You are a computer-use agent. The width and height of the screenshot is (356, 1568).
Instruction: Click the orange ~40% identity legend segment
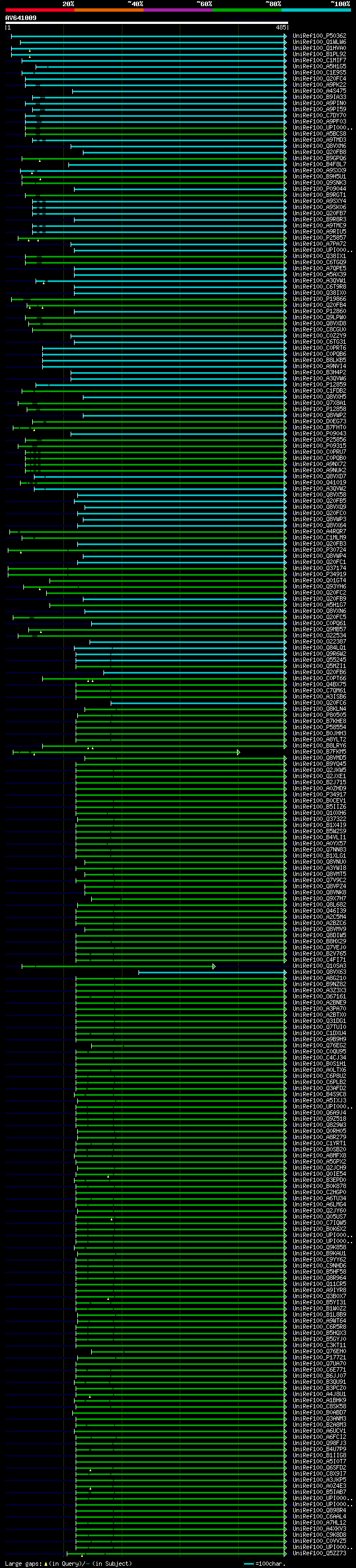click(x=109, y=10)
